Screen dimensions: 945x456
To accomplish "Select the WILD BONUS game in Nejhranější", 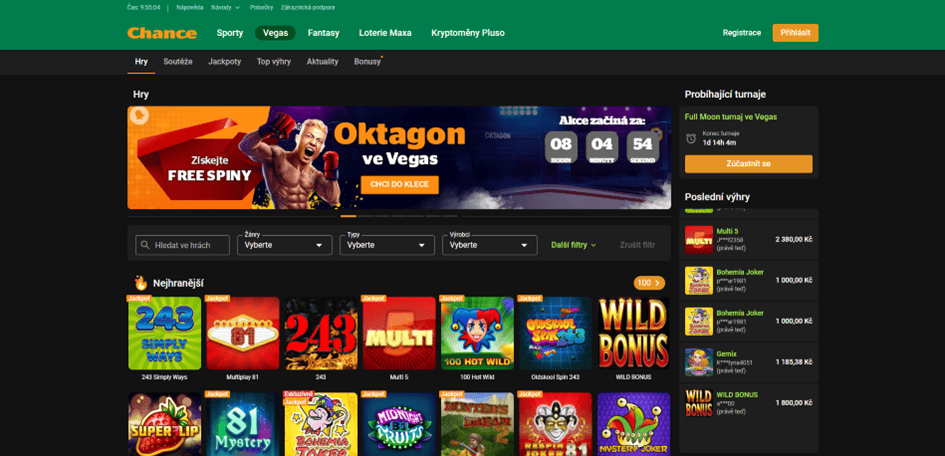I will click(633, 333).
